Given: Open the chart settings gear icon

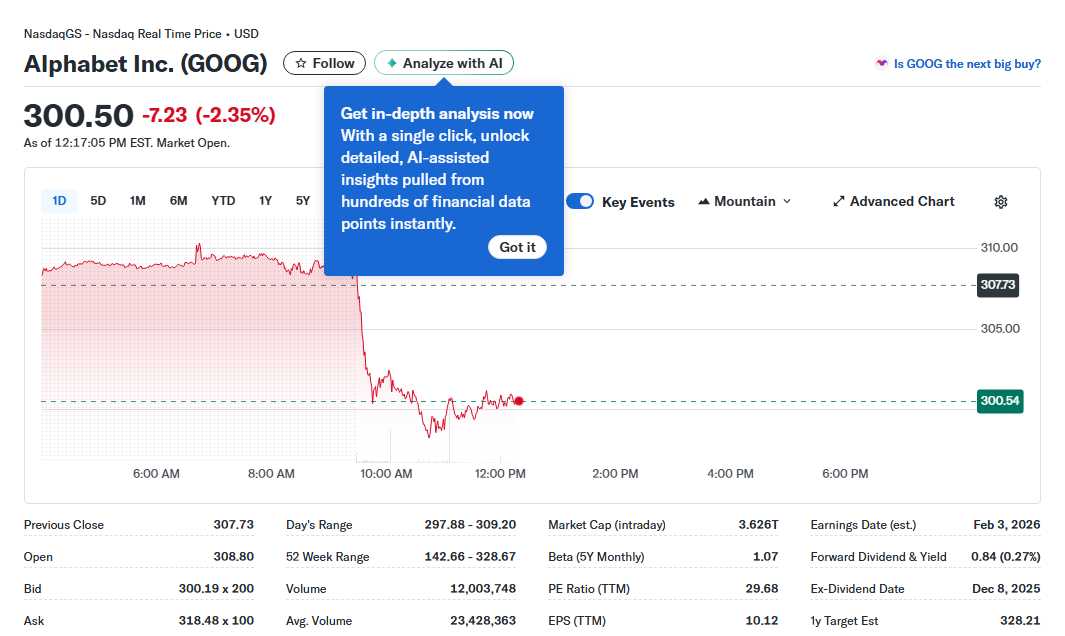Looking at the screenshot, I should tap(1000, 201).
